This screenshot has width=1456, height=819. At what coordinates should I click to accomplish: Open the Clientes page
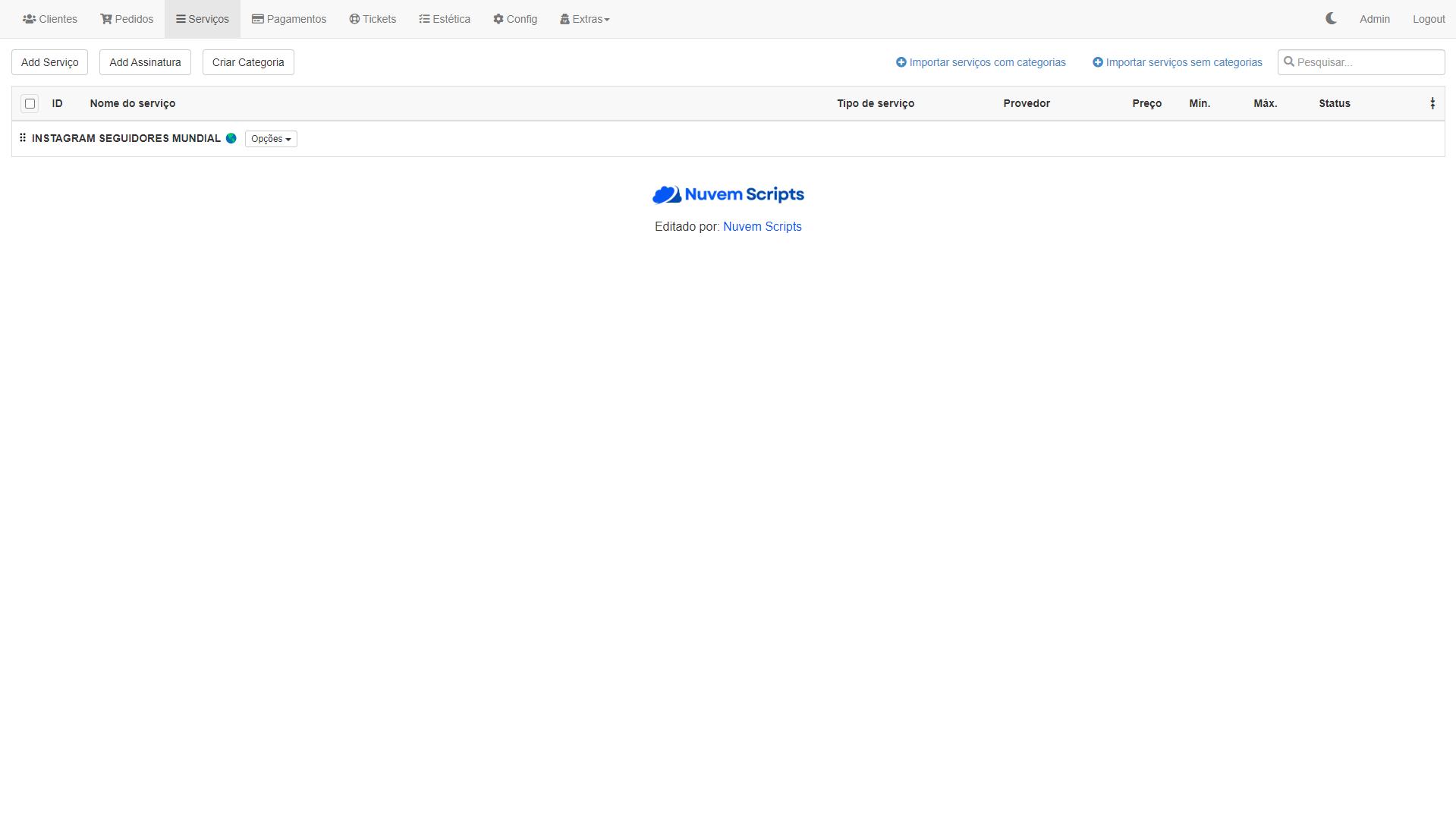[50, 19]
